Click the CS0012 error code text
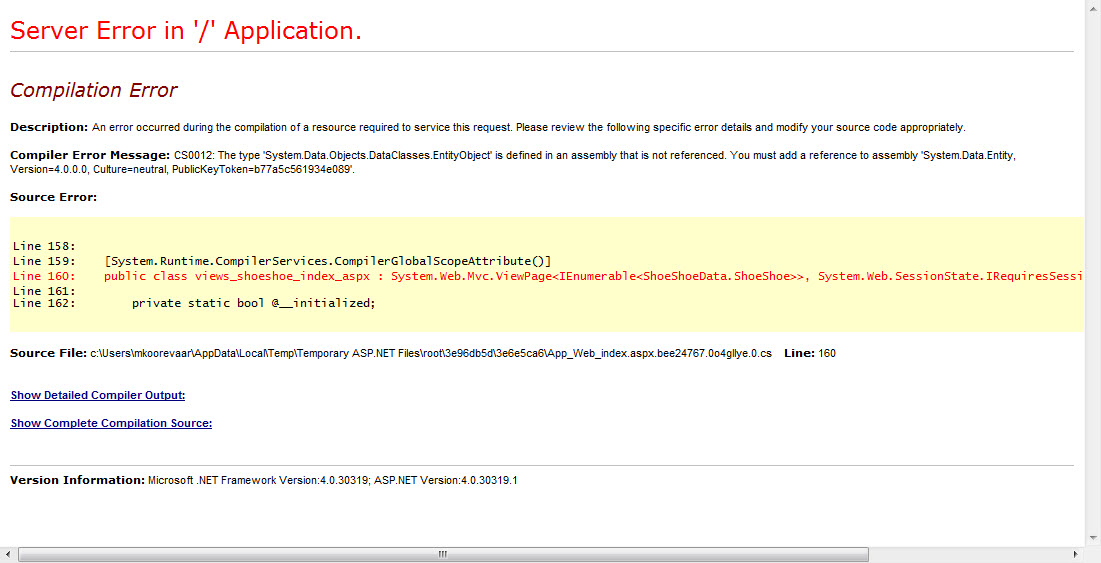The width and height of the screenshot is (1101, 563). (x=194, y=155)
